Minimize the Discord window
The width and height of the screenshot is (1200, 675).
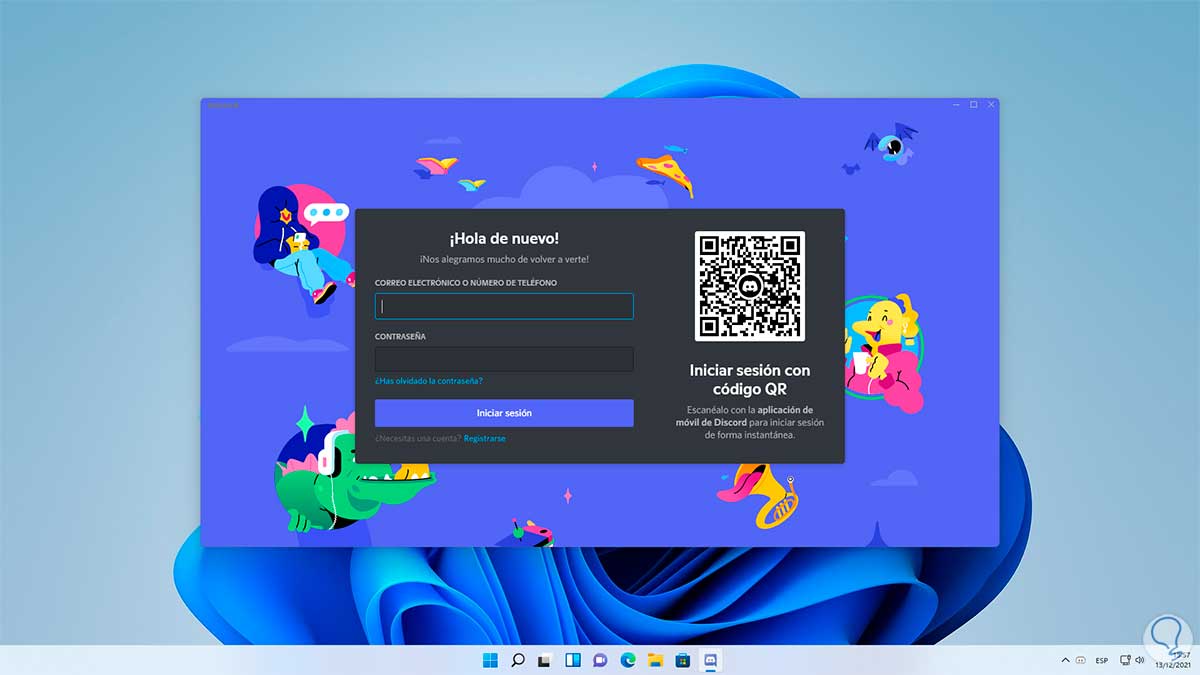[x=955, y=104]
